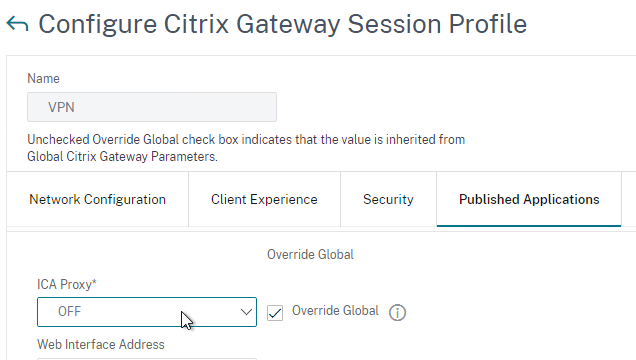This screenshot has width=636, height=360.
Task: Click the Unchecked Override Global description text
Action: click(x=246, y=148)
